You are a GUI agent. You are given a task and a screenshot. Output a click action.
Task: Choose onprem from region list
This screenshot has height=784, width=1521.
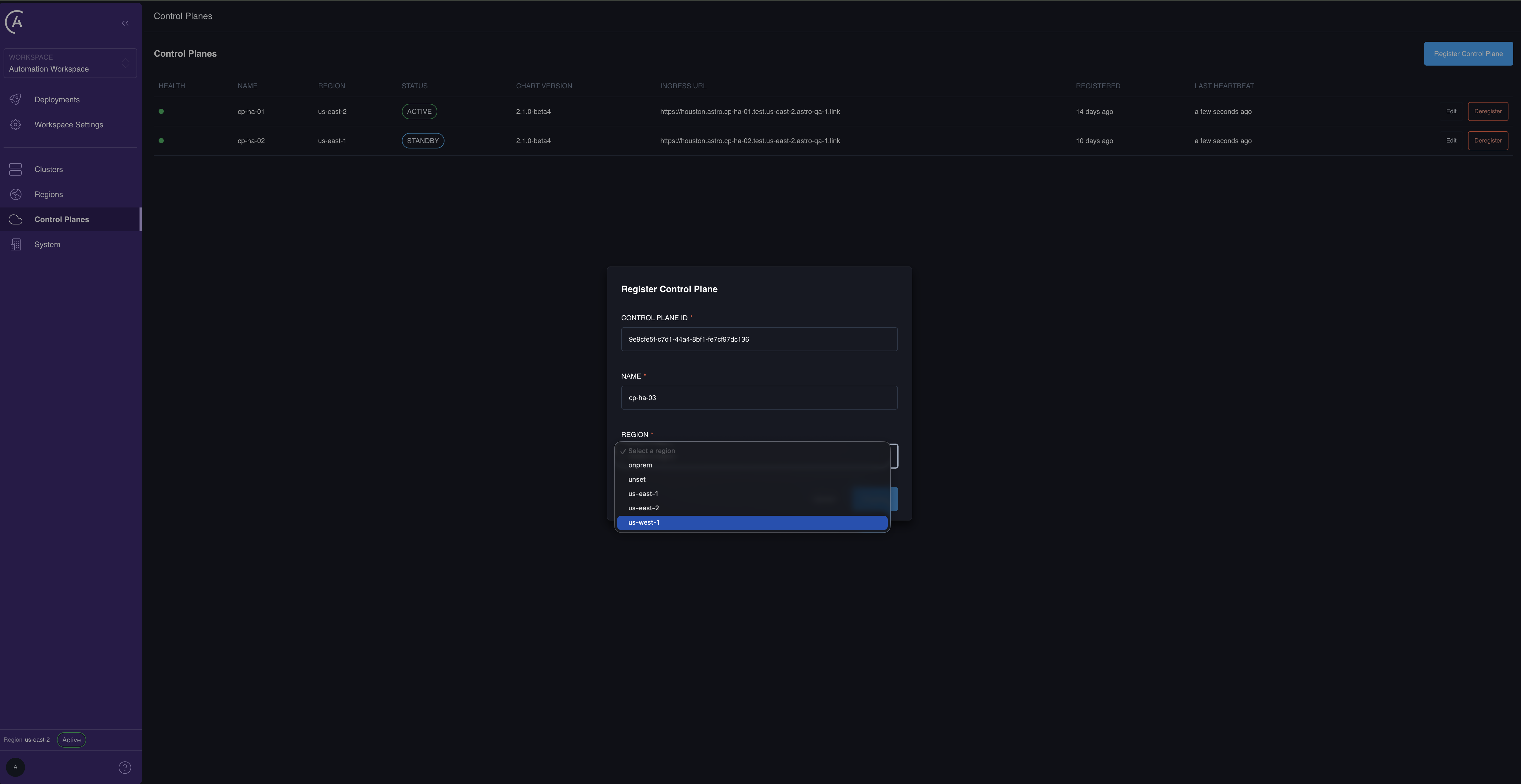[752, 465]
